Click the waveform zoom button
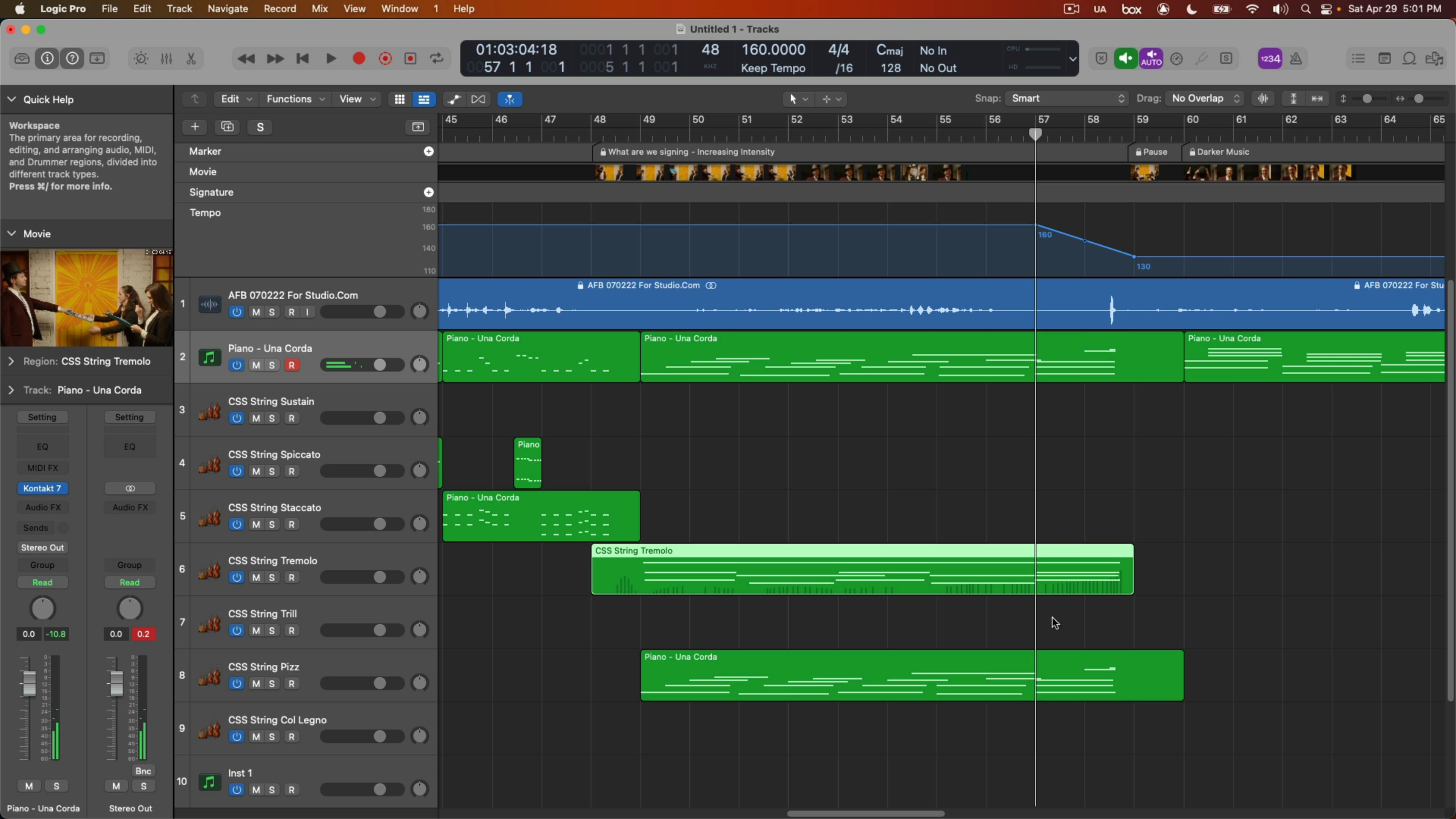1456x819 pixels. pyautogui.click(x=1263, y=98)
